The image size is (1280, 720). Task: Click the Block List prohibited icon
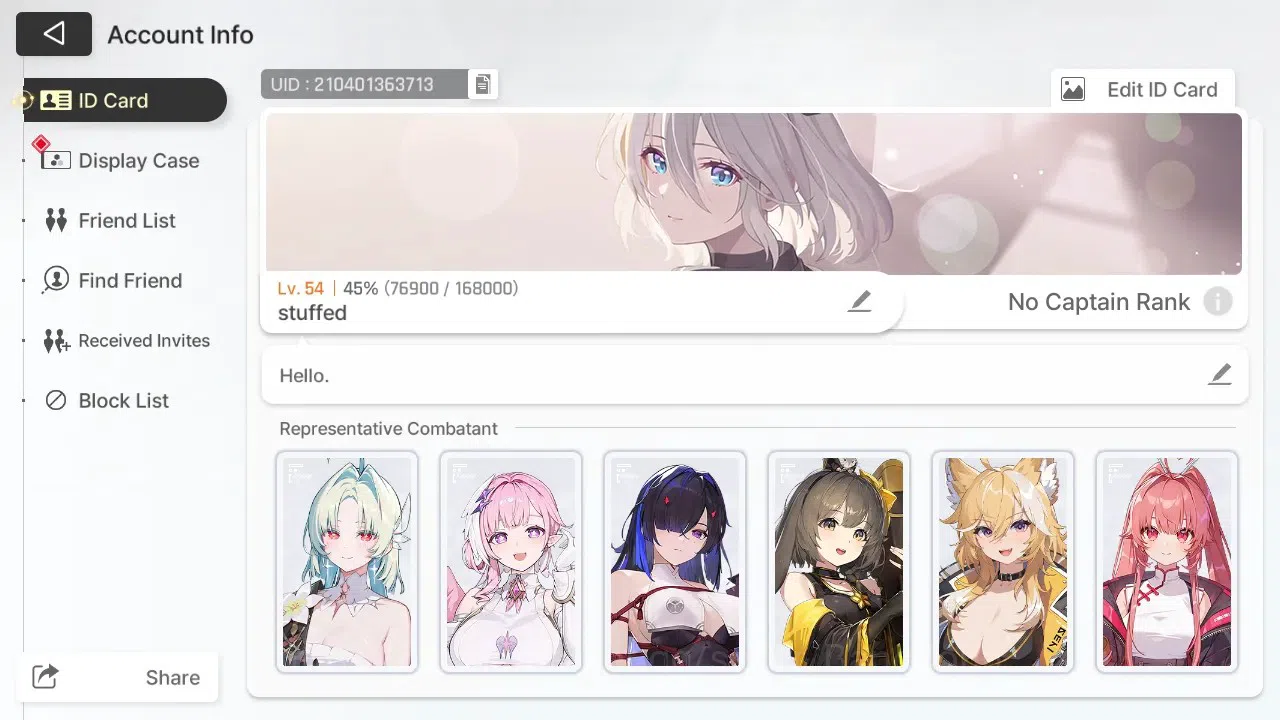click(57, 400)
